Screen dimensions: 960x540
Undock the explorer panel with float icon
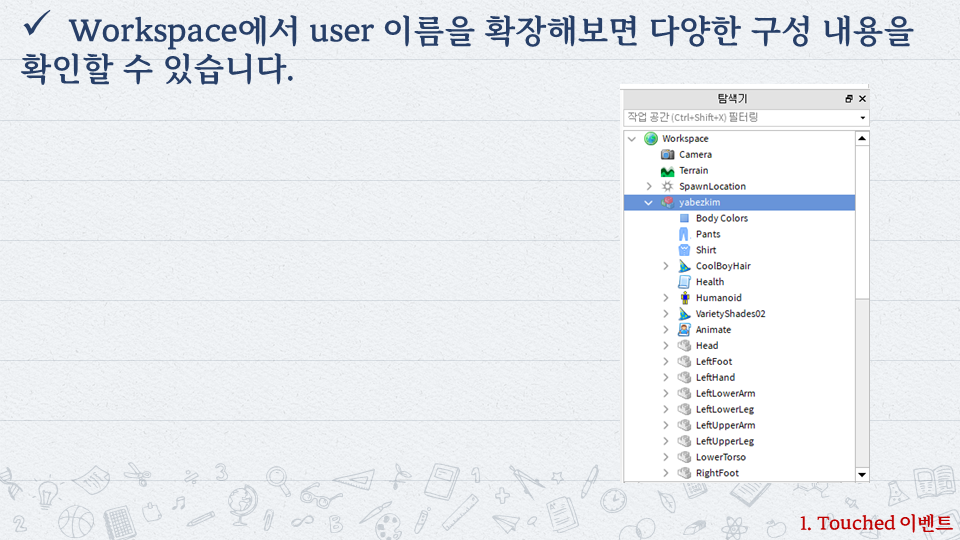point(849,99)
